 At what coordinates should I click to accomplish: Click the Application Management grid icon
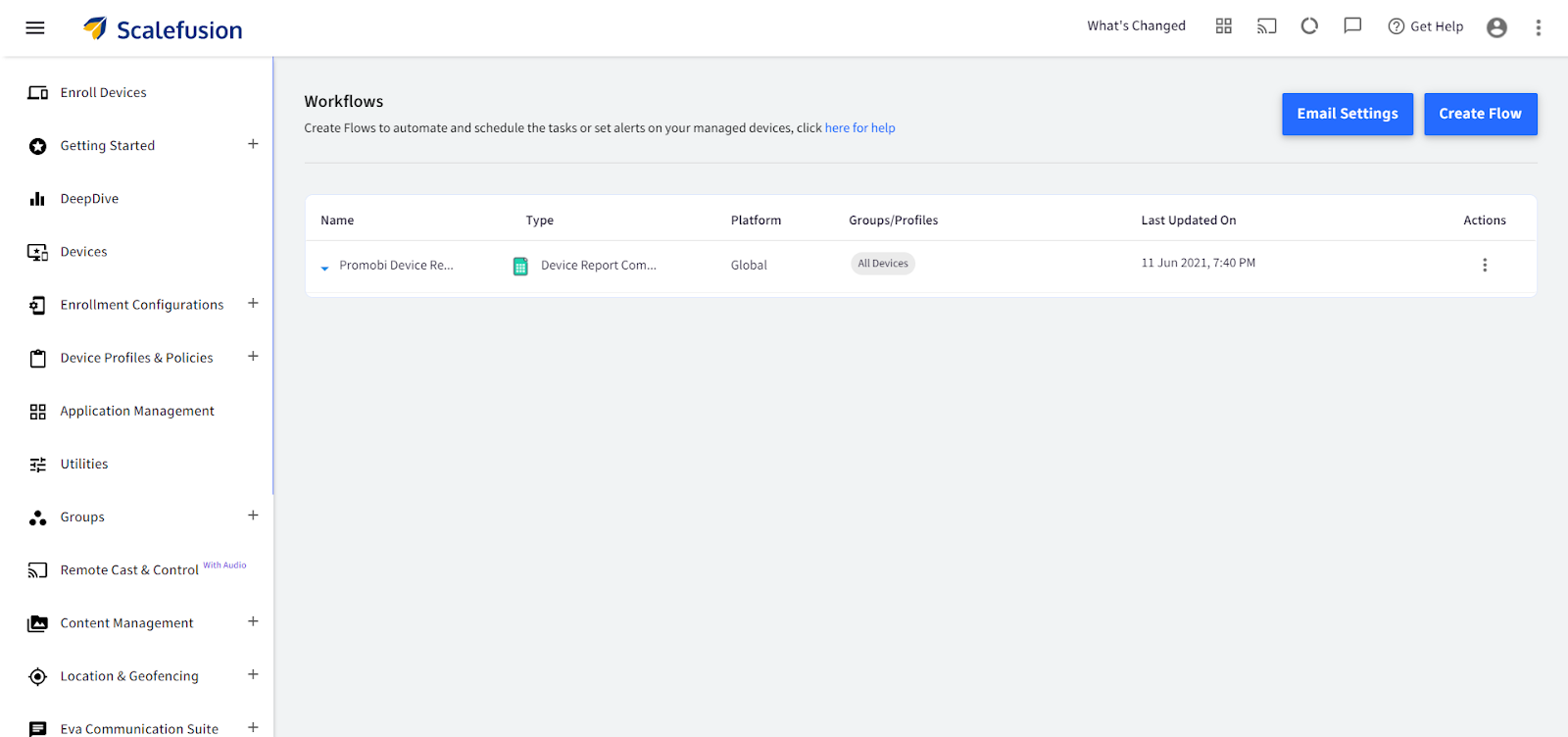[x=37, y=412]
